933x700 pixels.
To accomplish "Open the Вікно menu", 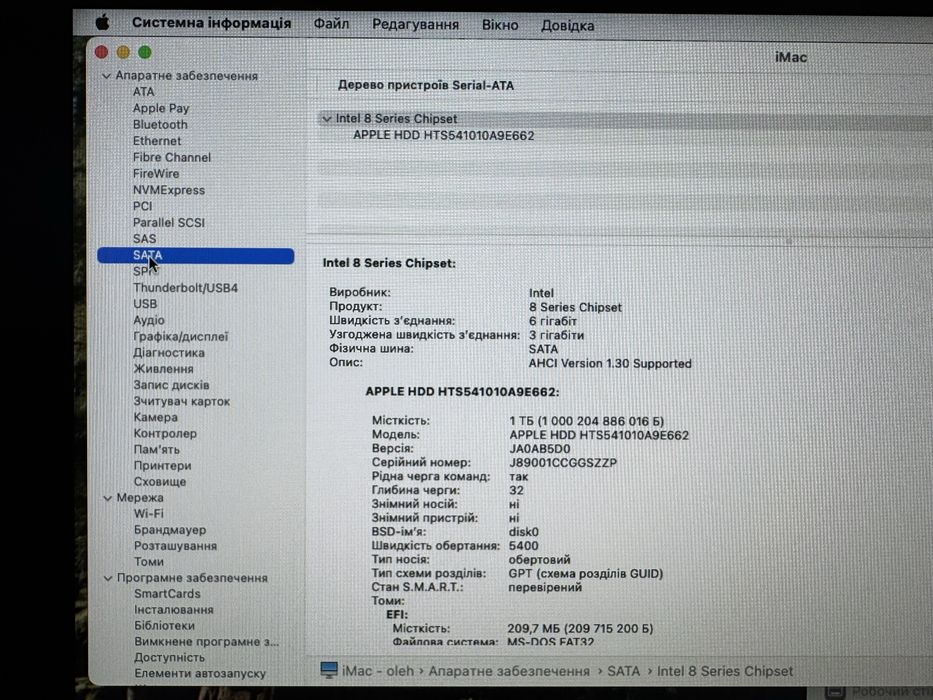I will [500, 25].
